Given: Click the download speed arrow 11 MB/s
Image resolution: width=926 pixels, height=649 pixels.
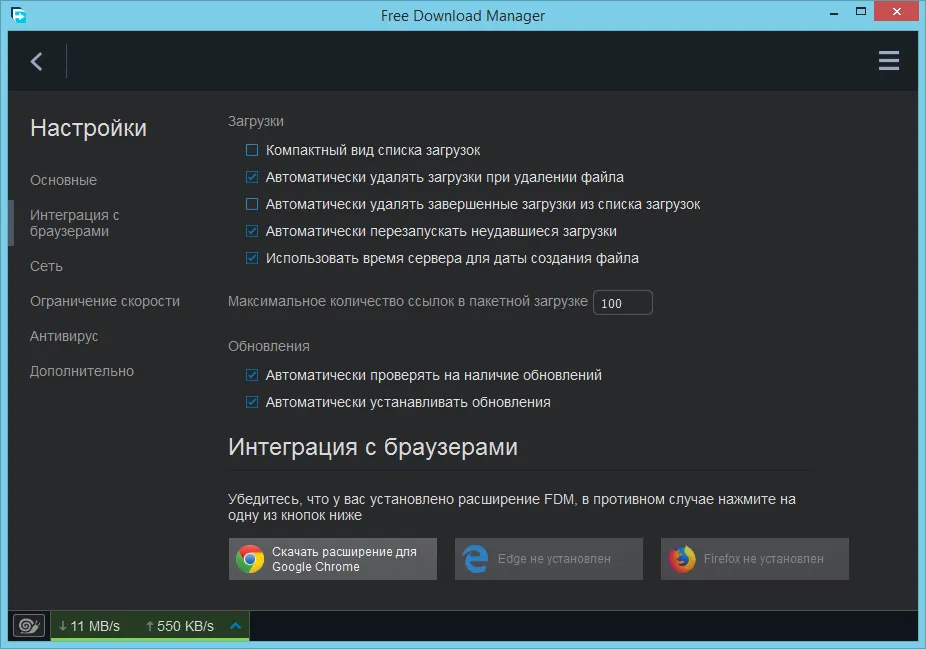Looking at the screenshot, I should coord(63,626).
